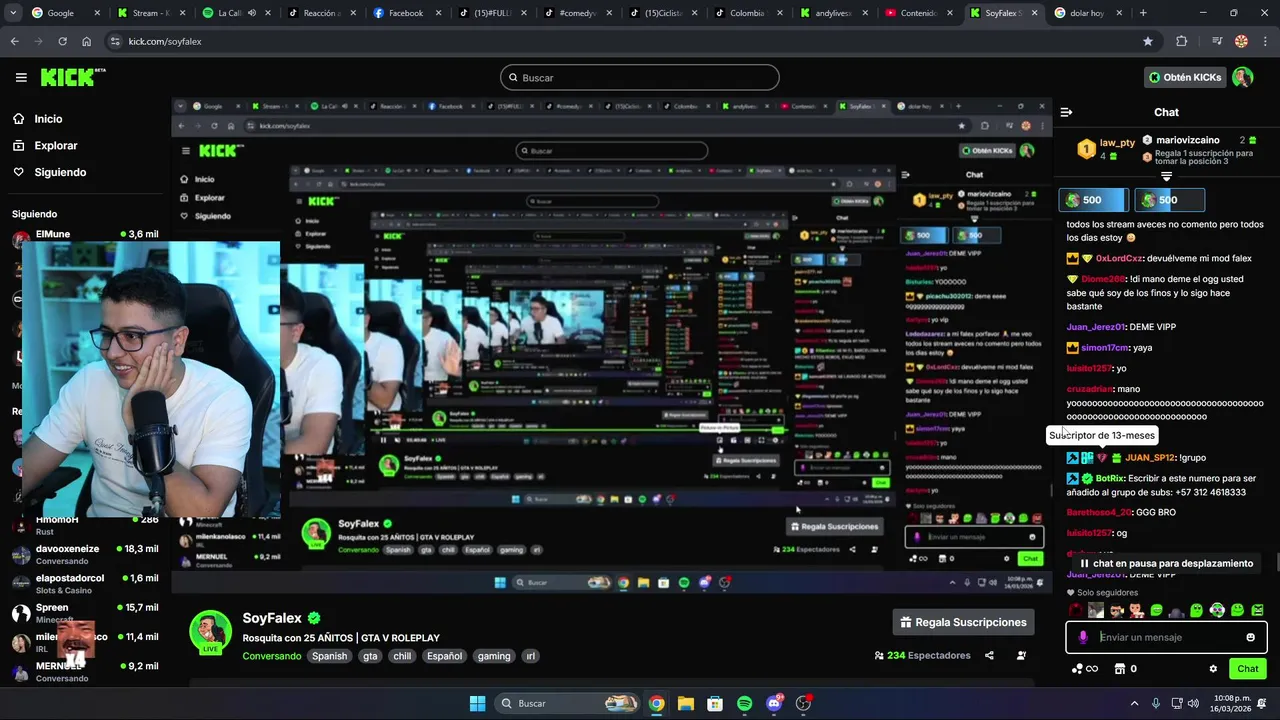Click Regala Suscripciones button
This screenshot has width=1280, height=720.
pyautogui.click(x=963, y=622)
